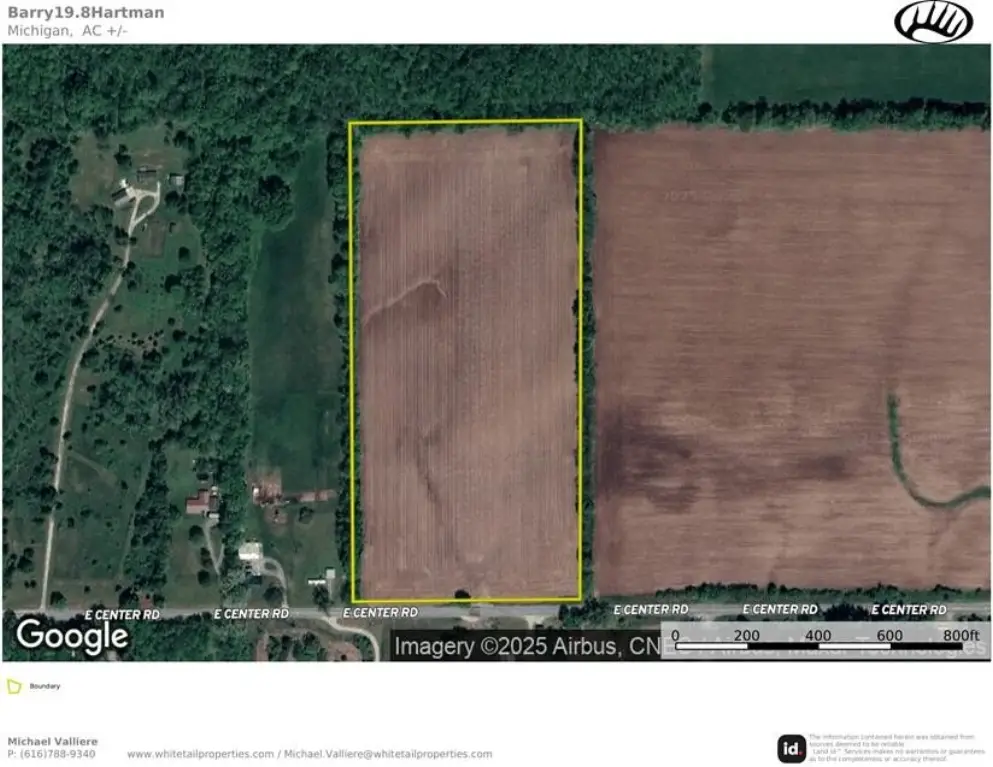Select the agent name Michael Valliere

tap(52, 741)
